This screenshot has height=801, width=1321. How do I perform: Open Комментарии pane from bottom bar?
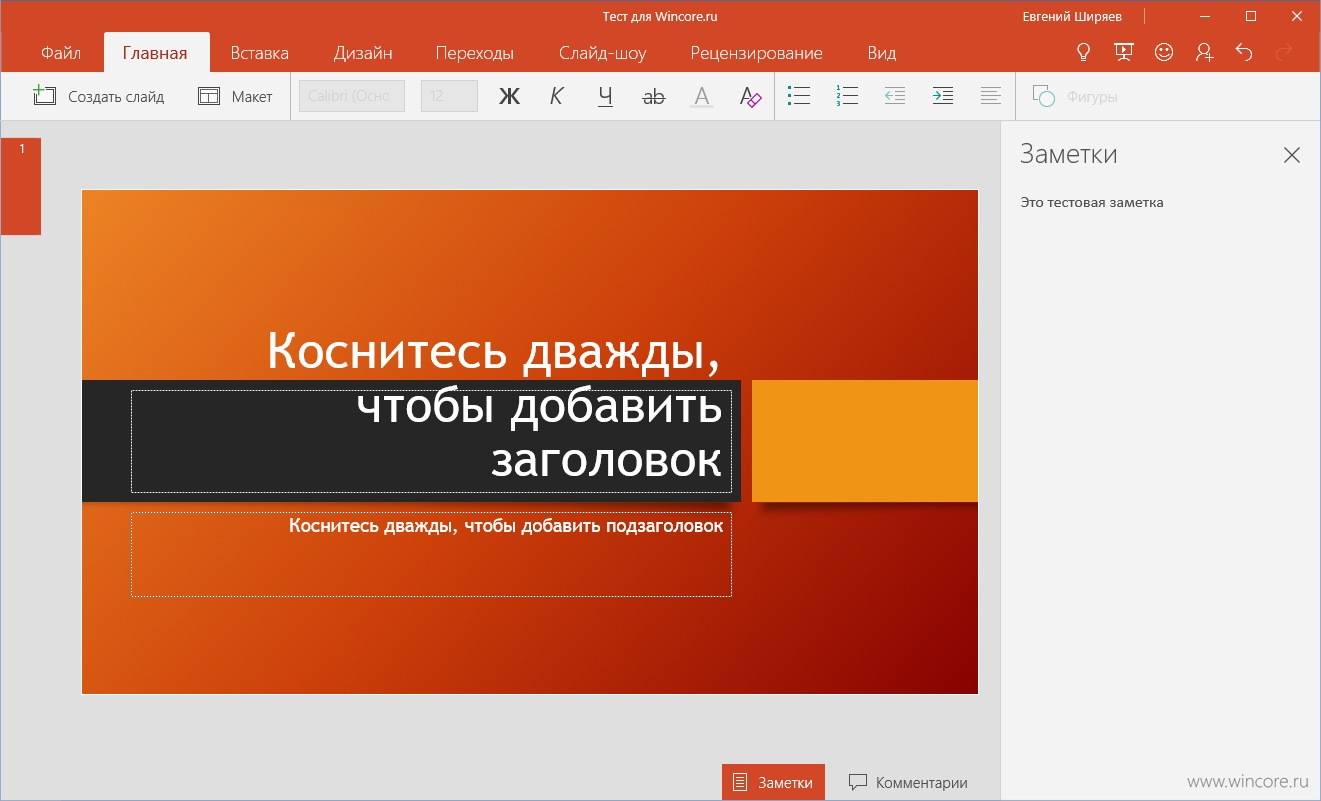[x=908, y=782]
